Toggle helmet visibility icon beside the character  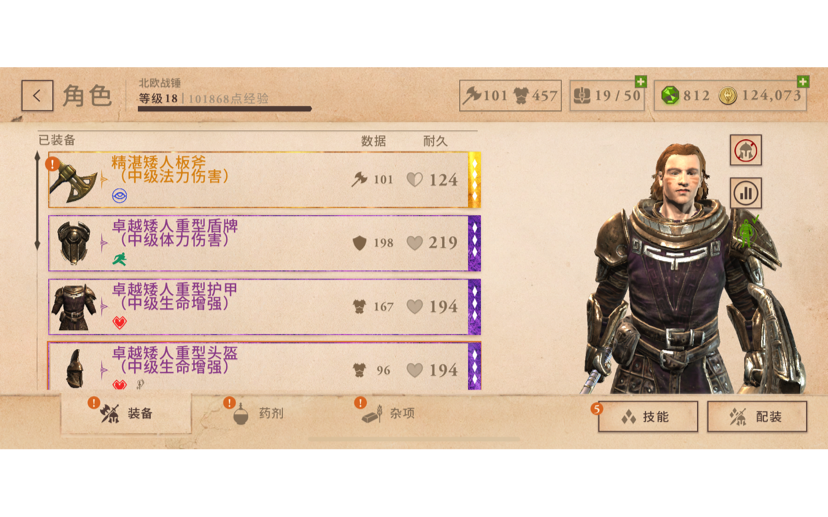pos(746,151)
